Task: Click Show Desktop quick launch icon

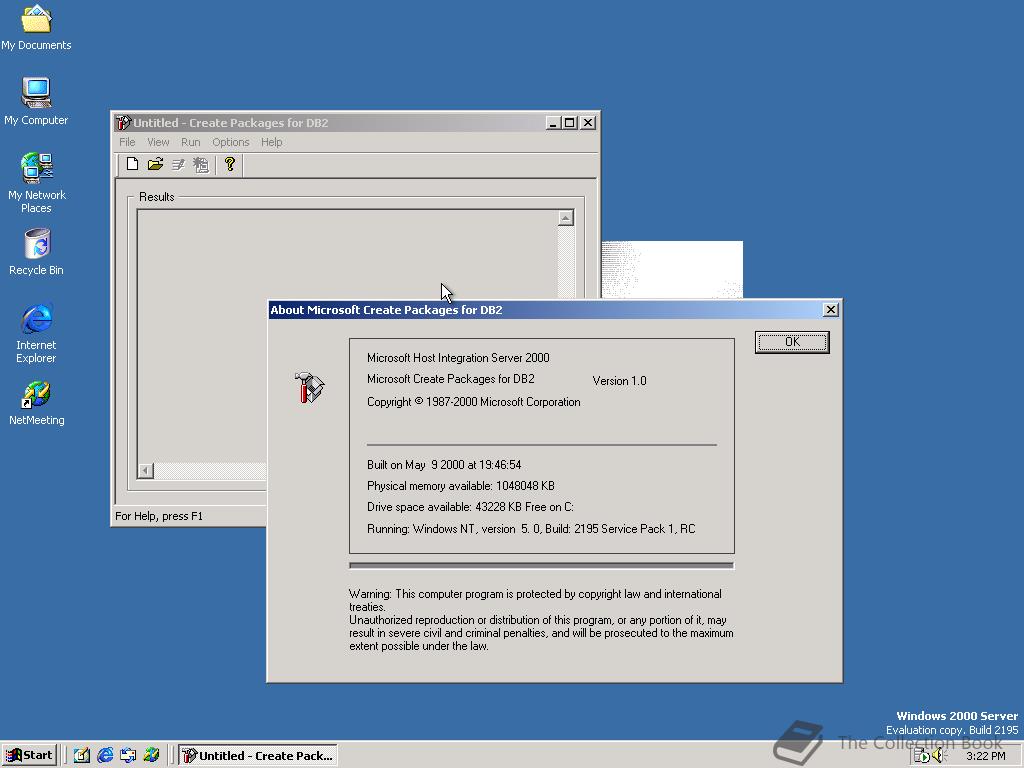Action: [82, 756]
